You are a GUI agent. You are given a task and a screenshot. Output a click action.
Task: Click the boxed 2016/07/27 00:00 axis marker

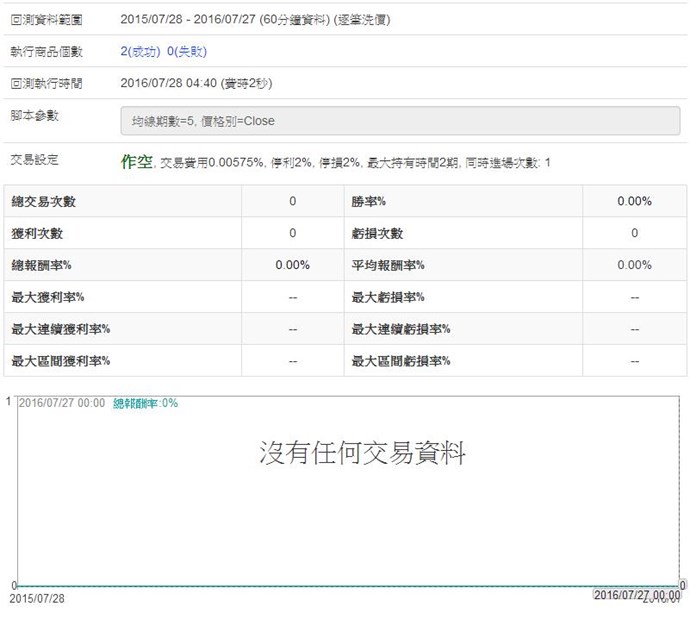click(636, 594)
